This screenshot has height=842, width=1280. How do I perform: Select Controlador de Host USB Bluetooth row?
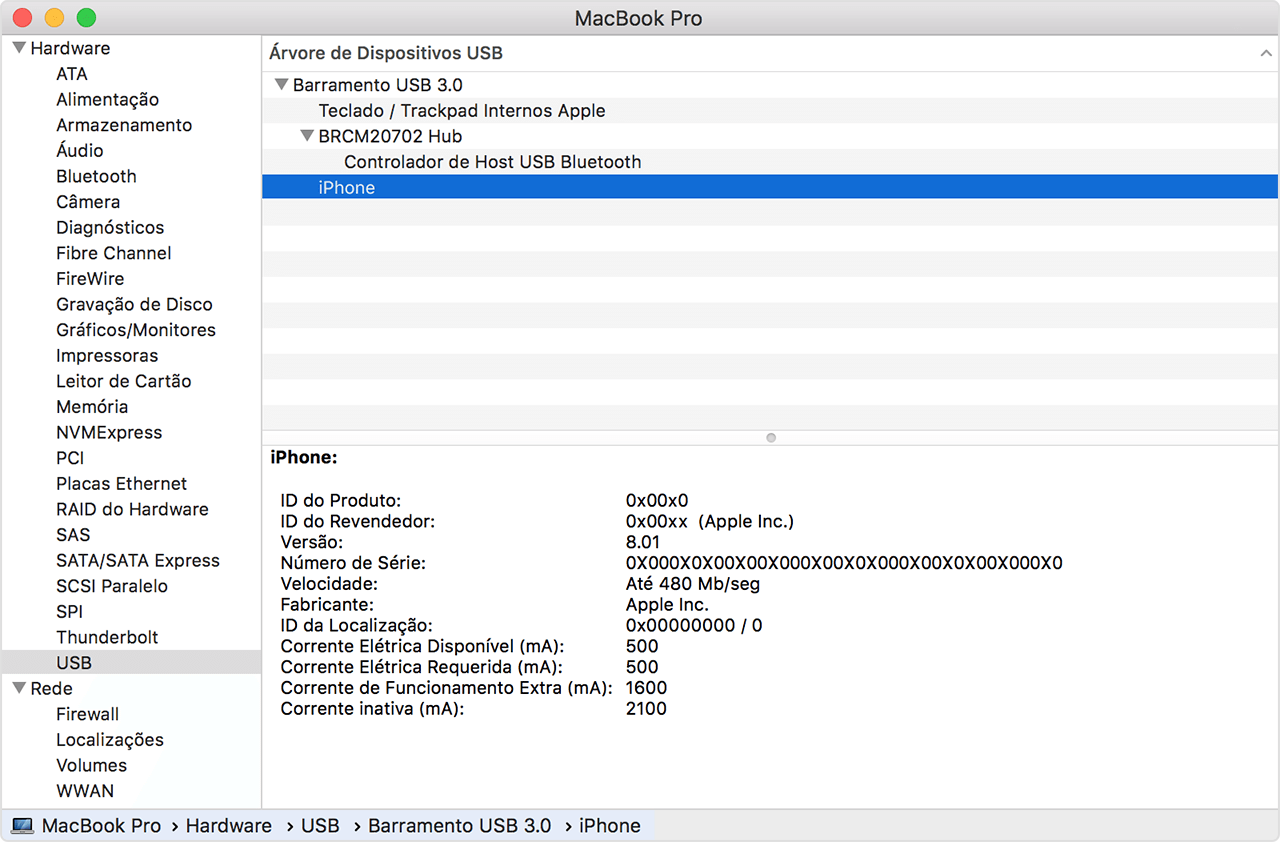tap(770, 162)
